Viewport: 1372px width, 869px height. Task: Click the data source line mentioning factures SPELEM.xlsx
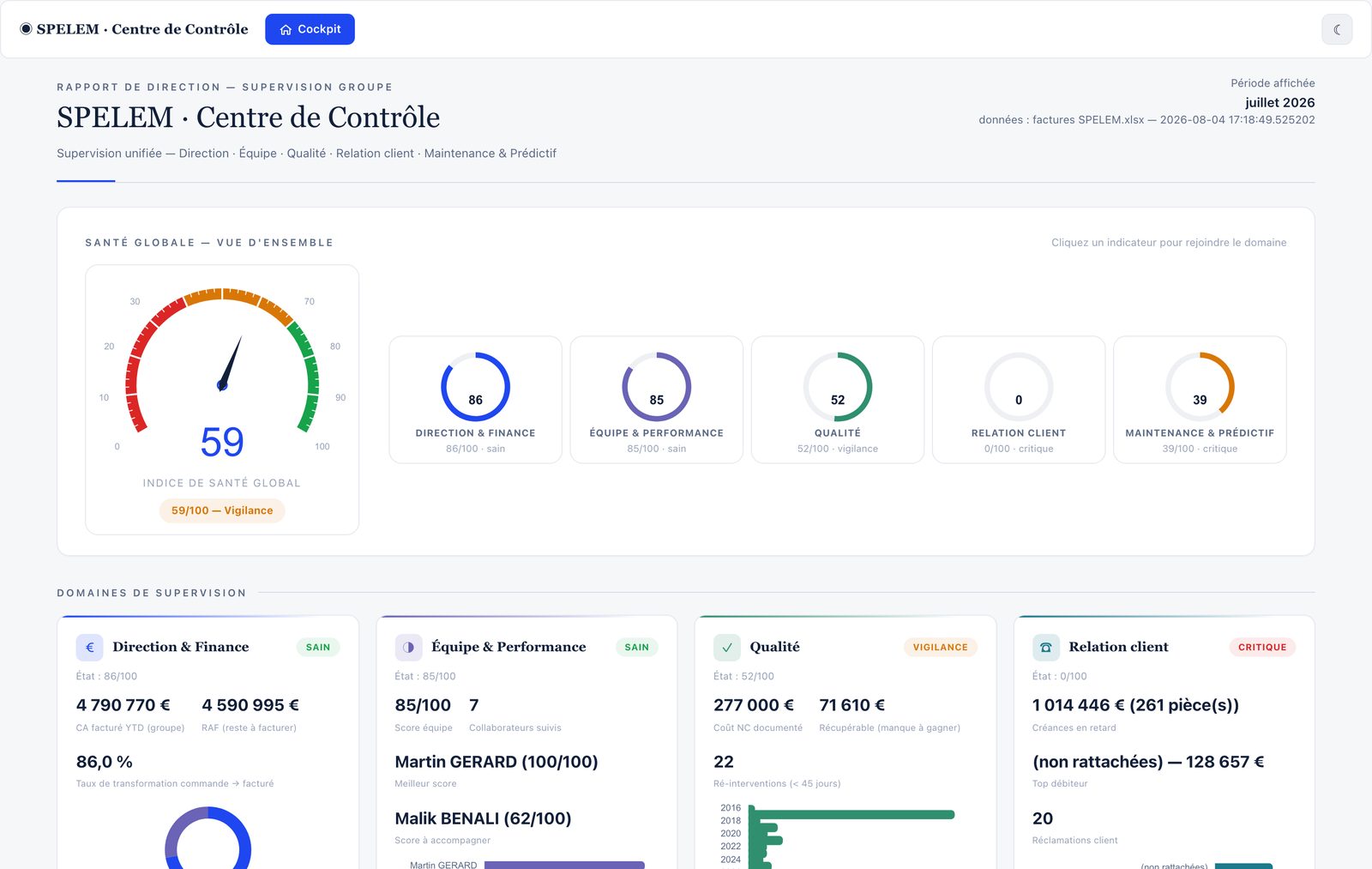coord(1146,120)
